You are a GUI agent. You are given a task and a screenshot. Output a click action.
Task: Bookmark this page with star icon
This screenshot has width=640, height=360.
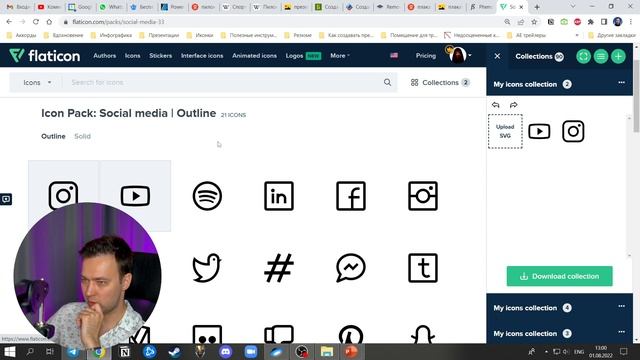pos(534,22)
